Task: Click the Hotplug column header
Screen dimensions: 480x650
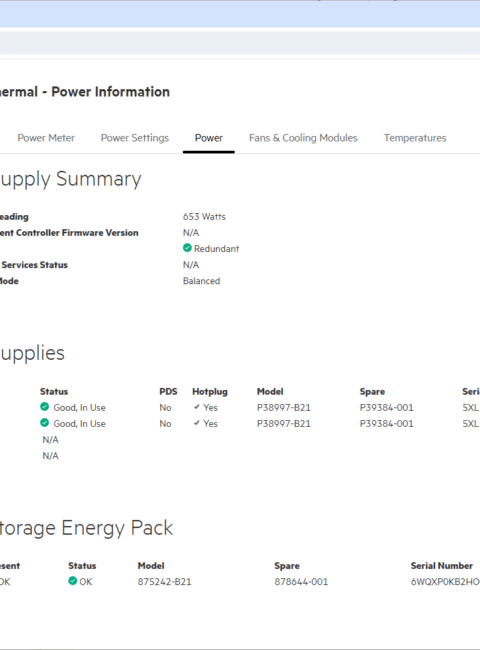Action: pos(210,392)
